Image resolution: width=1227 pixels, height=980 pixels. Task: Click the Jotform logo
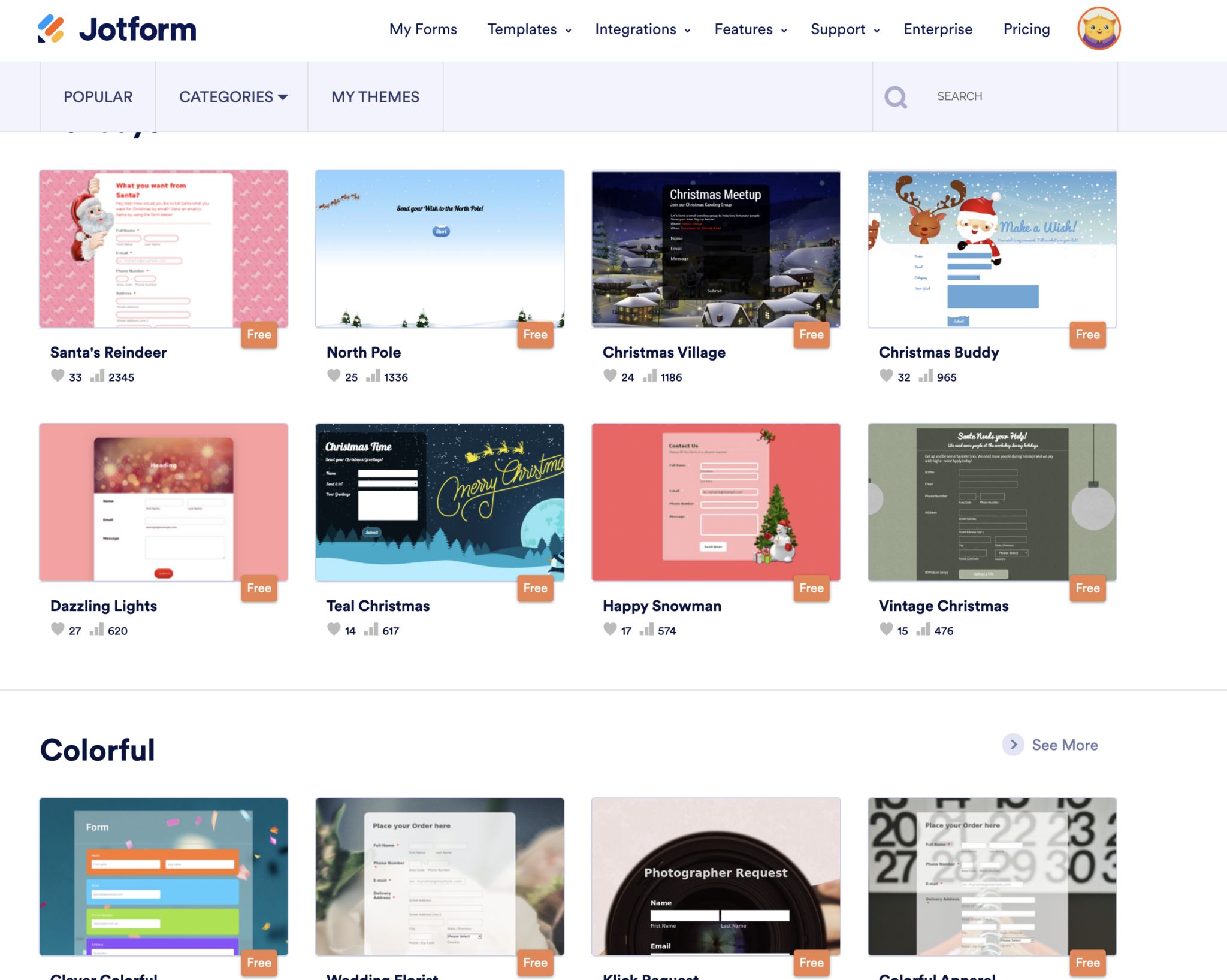click(117, 28)
